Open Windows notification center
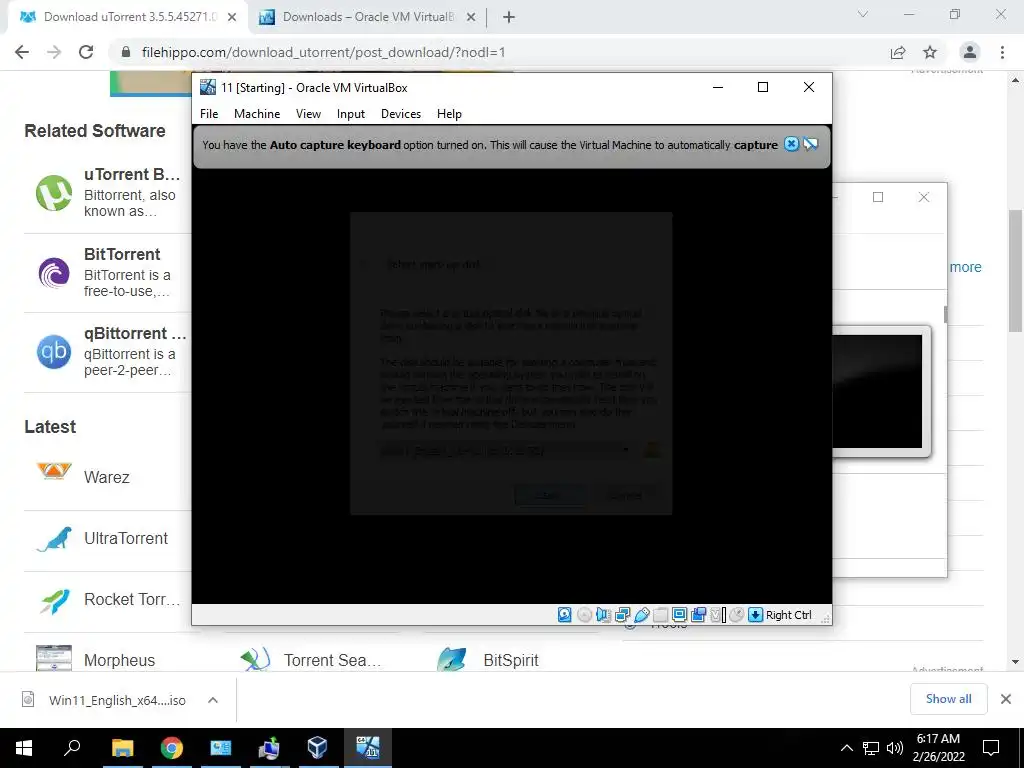The image size is (1024, 768). pyautogui.click(x=991, y=748)
